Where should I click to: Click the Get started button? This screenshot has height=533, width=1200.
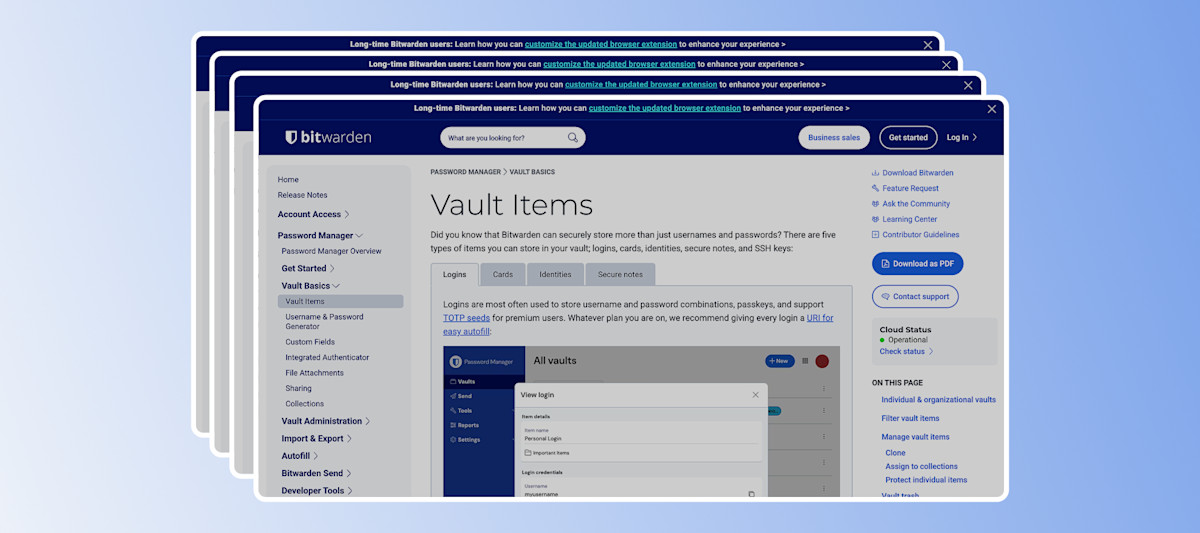pos(908,138)
